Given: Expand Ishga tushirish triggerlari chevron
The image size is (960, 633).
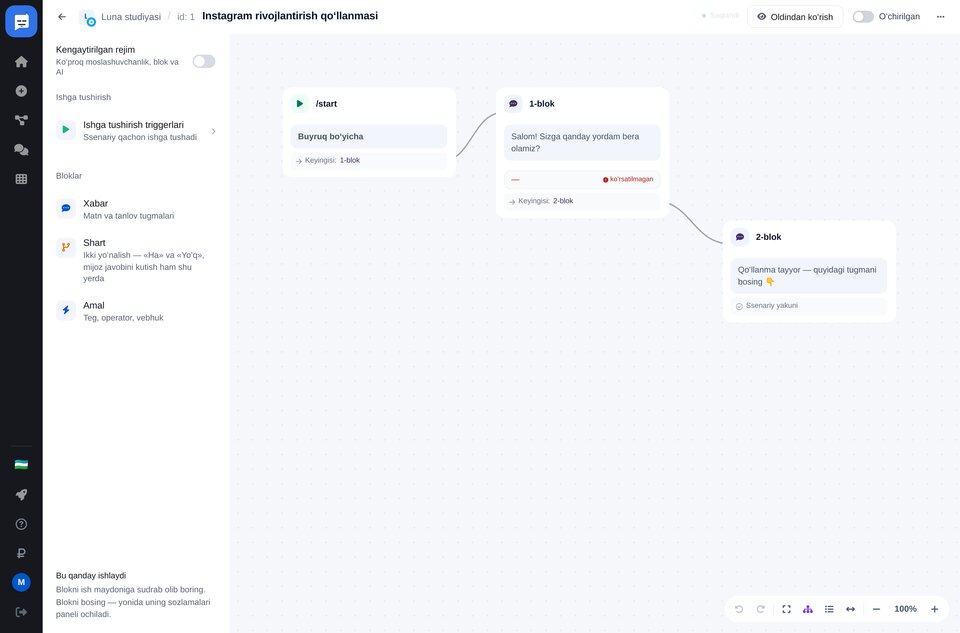Looking at the screenshot, I should coord(213,131).
